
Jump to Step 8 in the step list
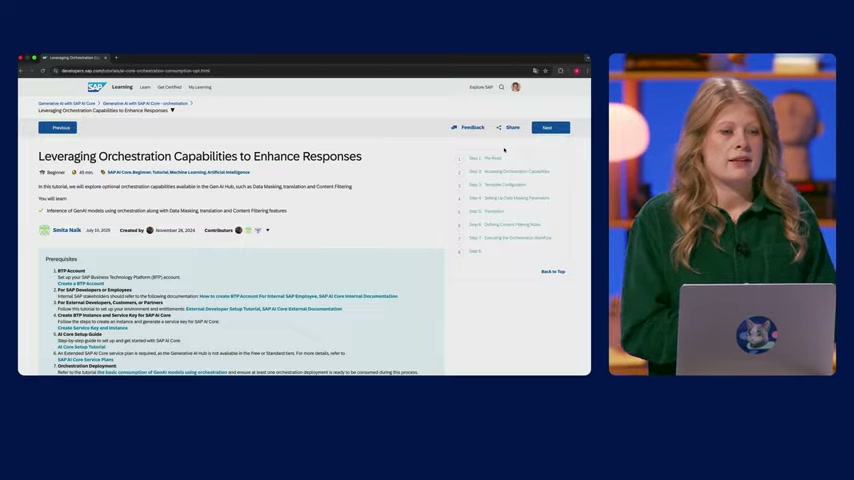click(475, 251)
